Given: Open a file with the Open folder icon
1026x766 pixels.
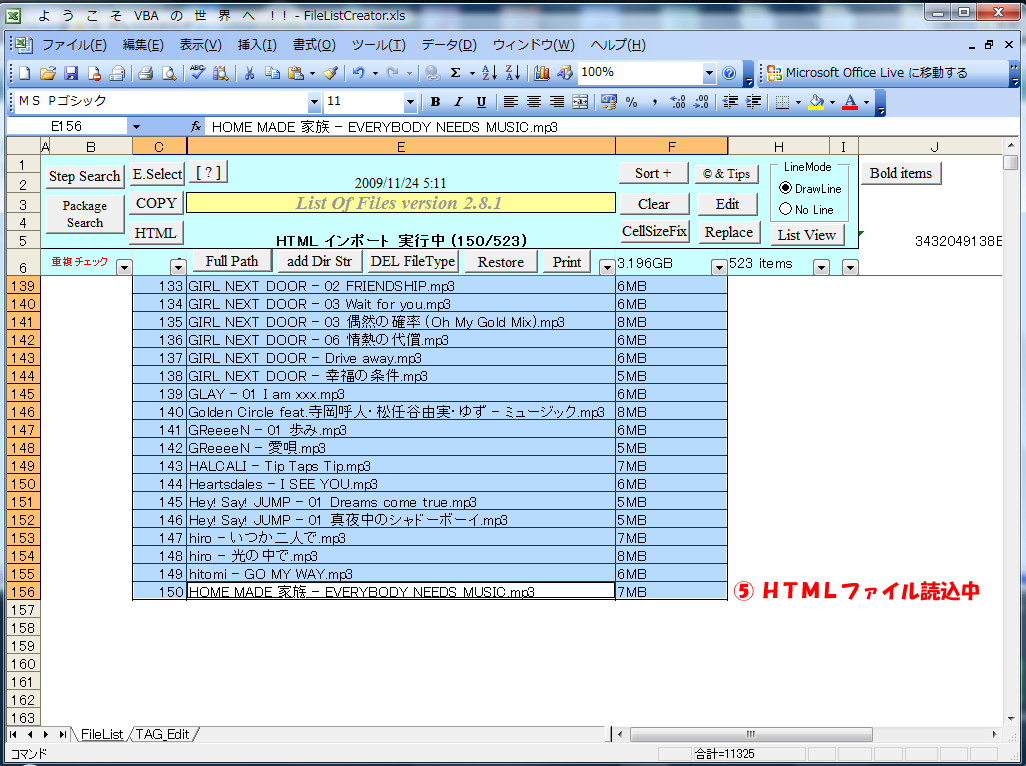Looking at the screenshot, I should pyautogui.click(x=47, y=73).
